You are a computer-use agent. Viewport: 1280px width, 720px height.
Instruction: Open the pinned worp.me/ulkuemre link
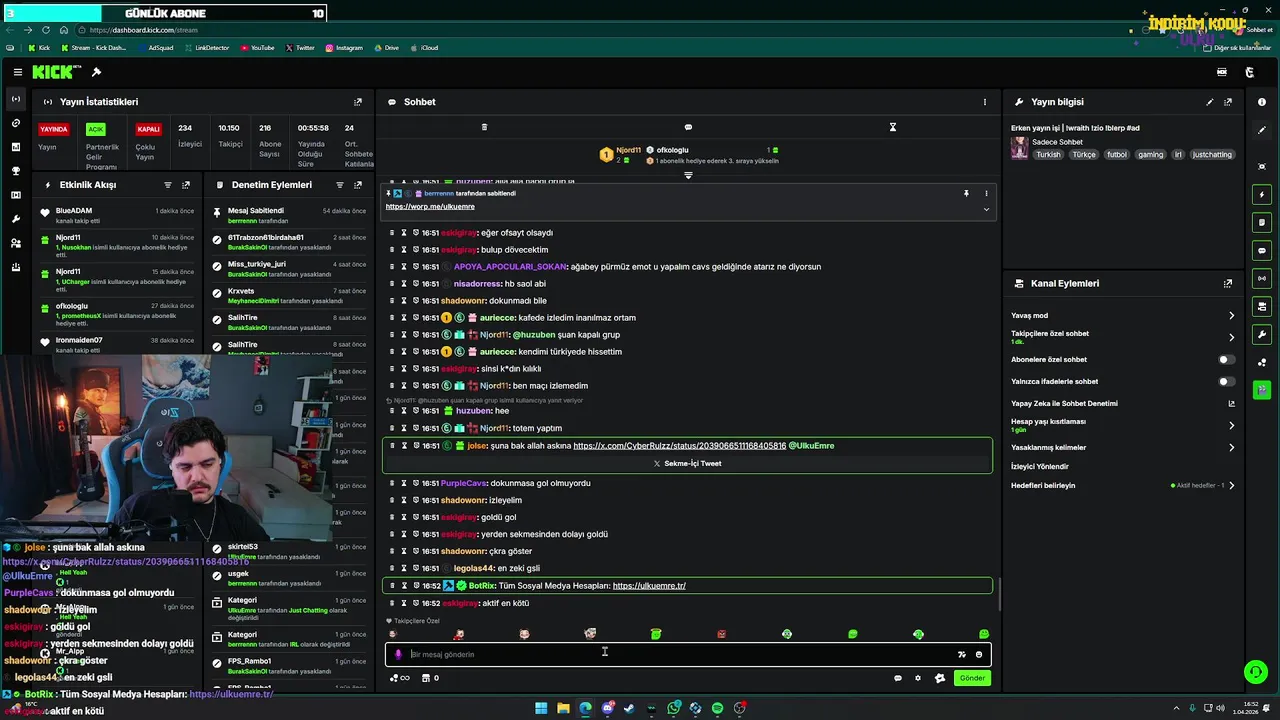pyautogui.click(x=430, y=207)
